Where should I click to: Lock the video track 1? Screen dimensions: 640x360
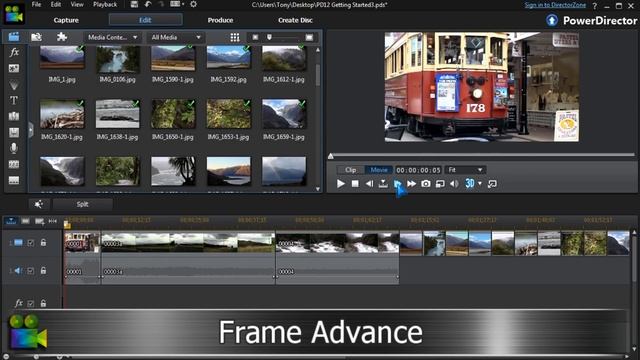(43, 242)
